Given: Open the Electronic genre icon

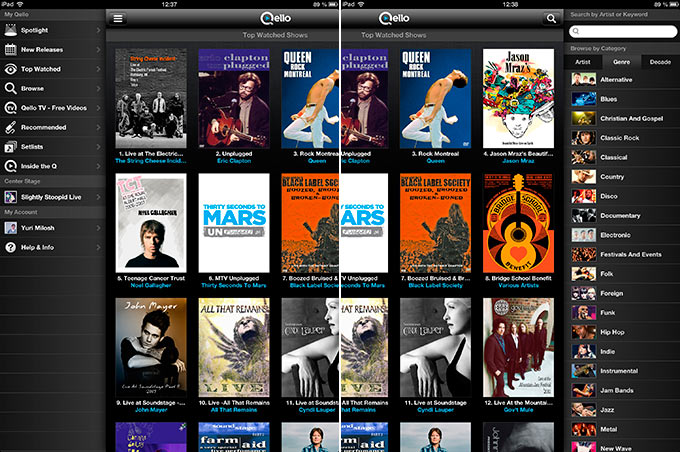Looking at the screenshot, I should pyautogui.click(x=583, y=235).
